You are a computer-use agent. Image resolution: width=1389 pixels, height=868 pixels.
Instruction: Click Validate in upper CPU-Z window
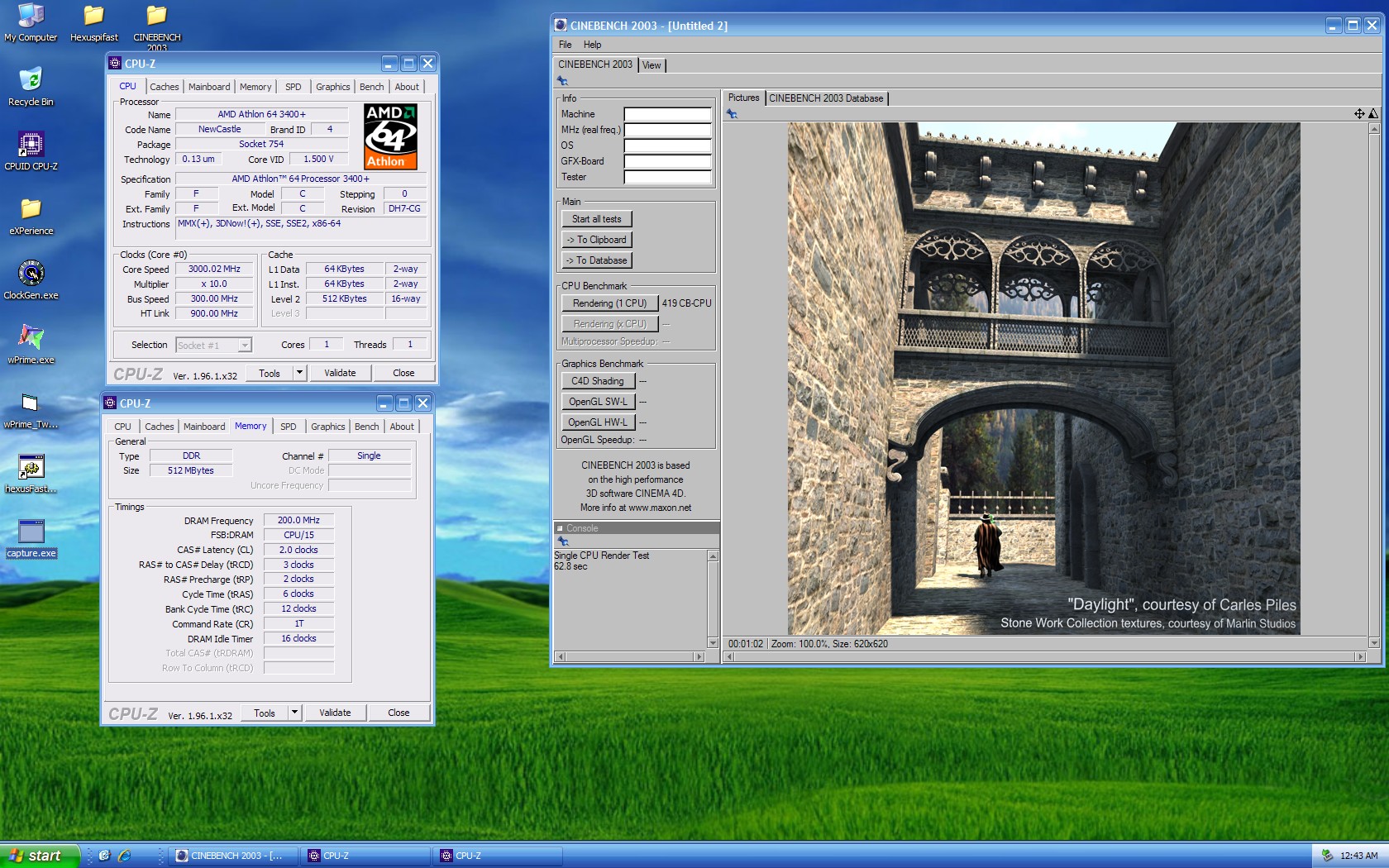(x=340, y=373)
